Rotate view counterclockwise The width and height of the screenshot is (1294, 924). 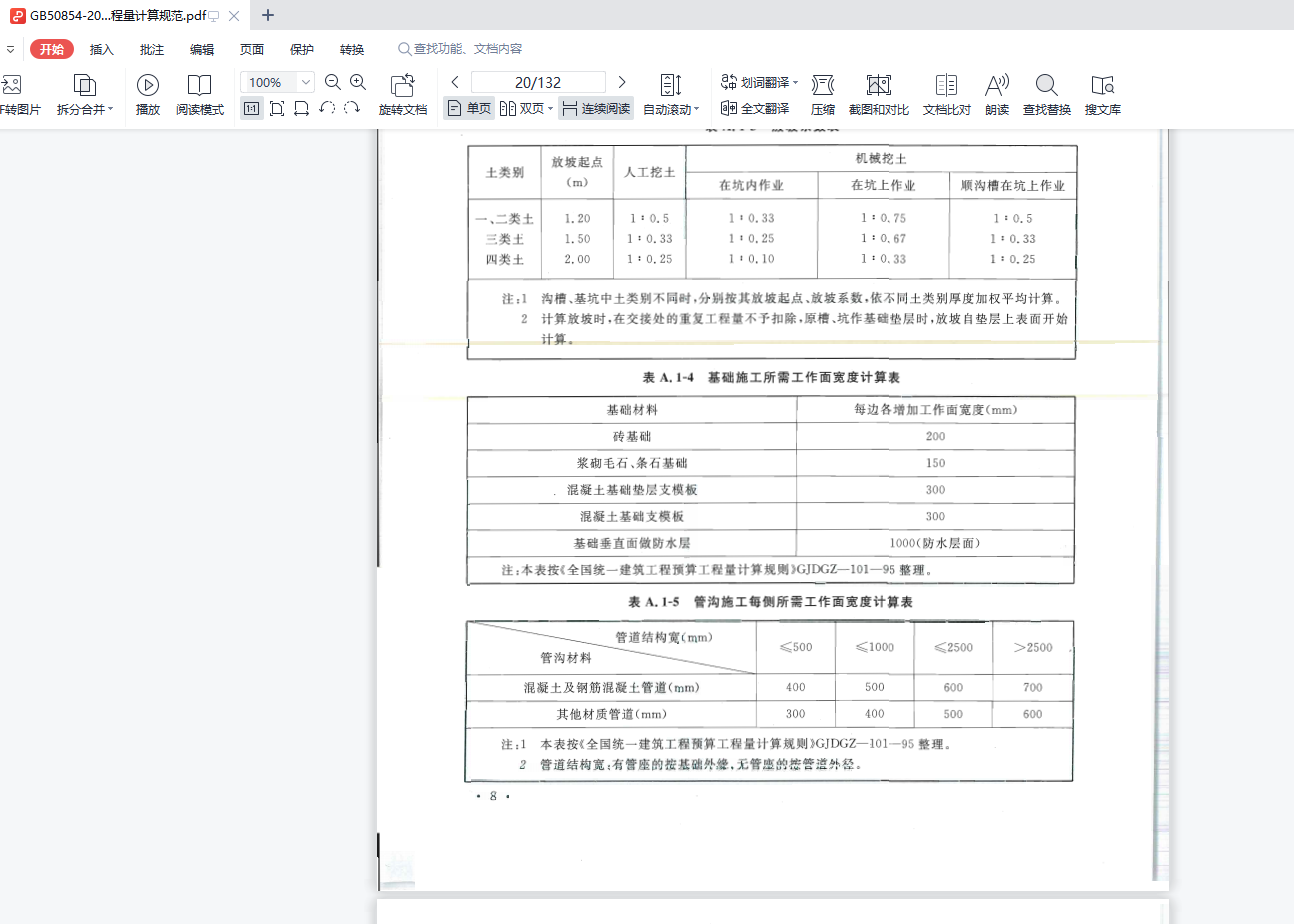(x=327, y=108)
